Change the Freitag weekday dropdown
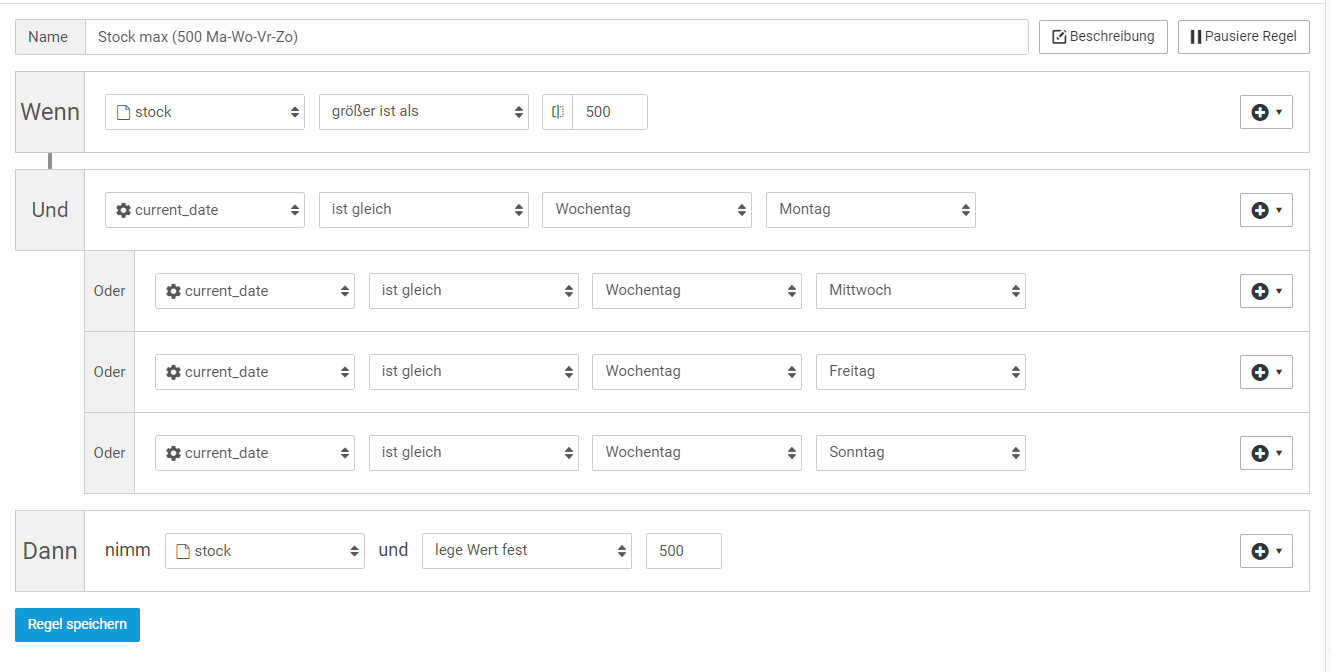Screen dimensions: 1331x672 coord(921,372)
